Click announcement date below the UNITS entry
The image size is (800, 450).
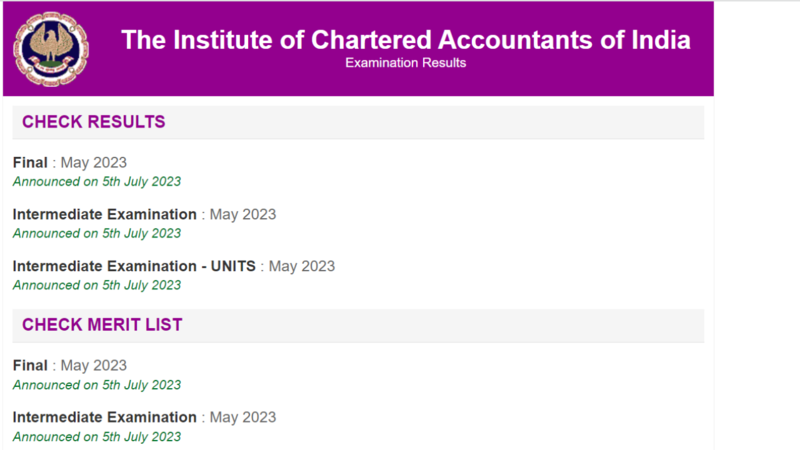[x=97, y=285]
